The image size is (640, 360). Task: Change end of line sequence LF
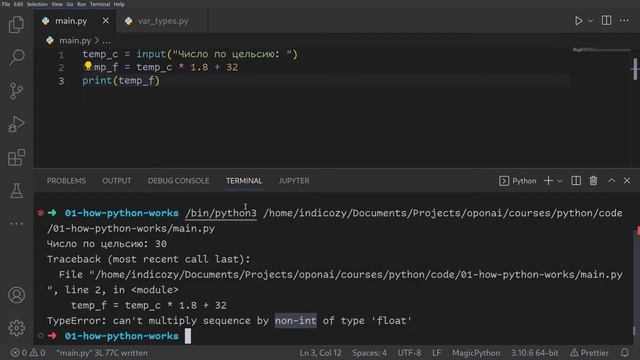(436, 353)
